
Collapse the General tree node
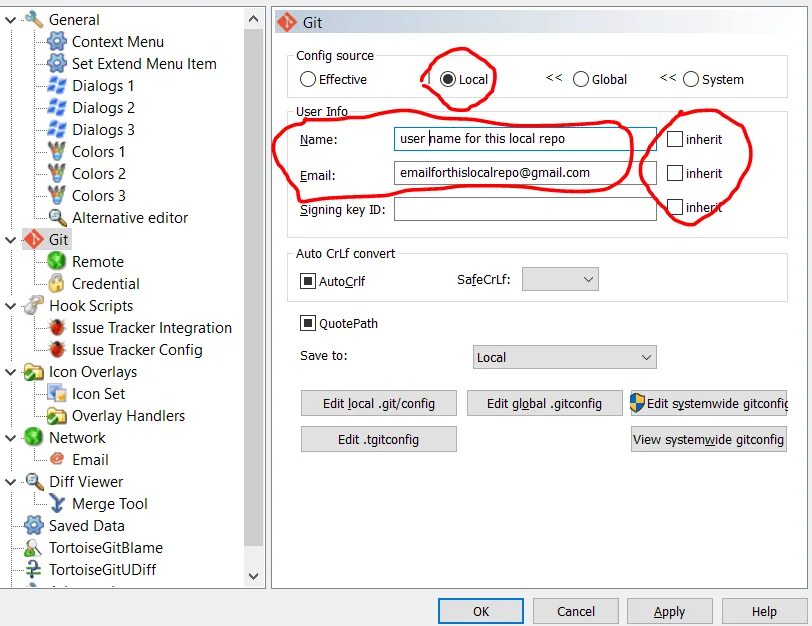[10, 20]
